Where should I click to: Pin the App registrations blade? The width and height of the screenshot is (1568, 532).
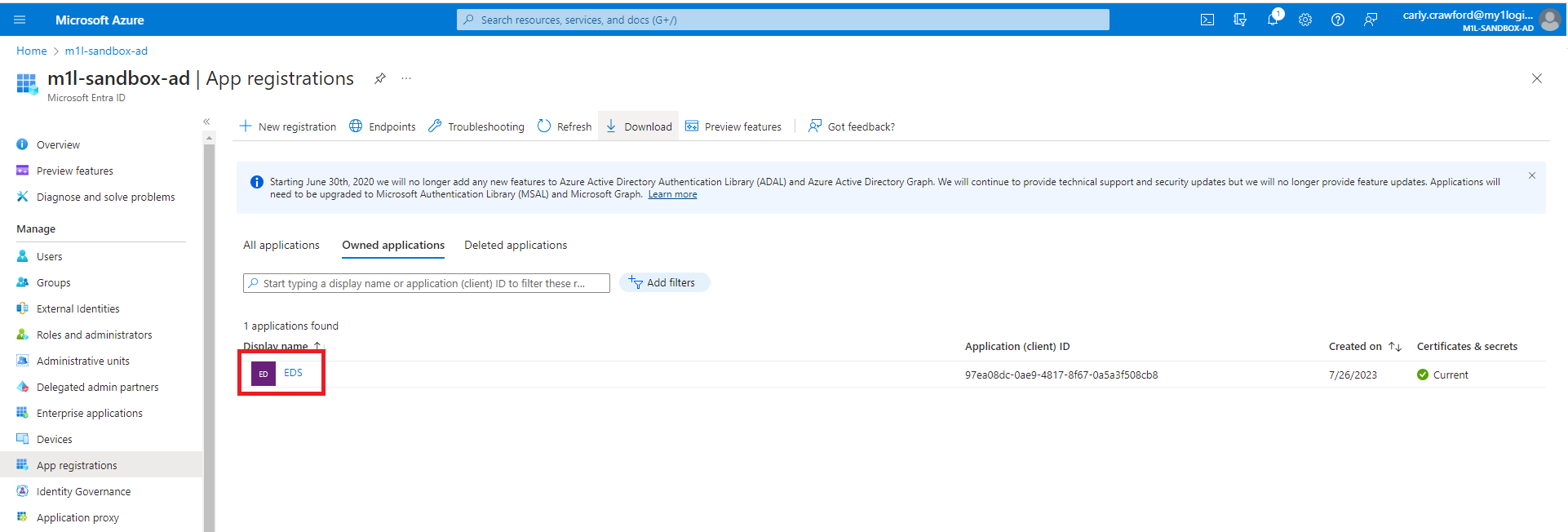point(379,78)
